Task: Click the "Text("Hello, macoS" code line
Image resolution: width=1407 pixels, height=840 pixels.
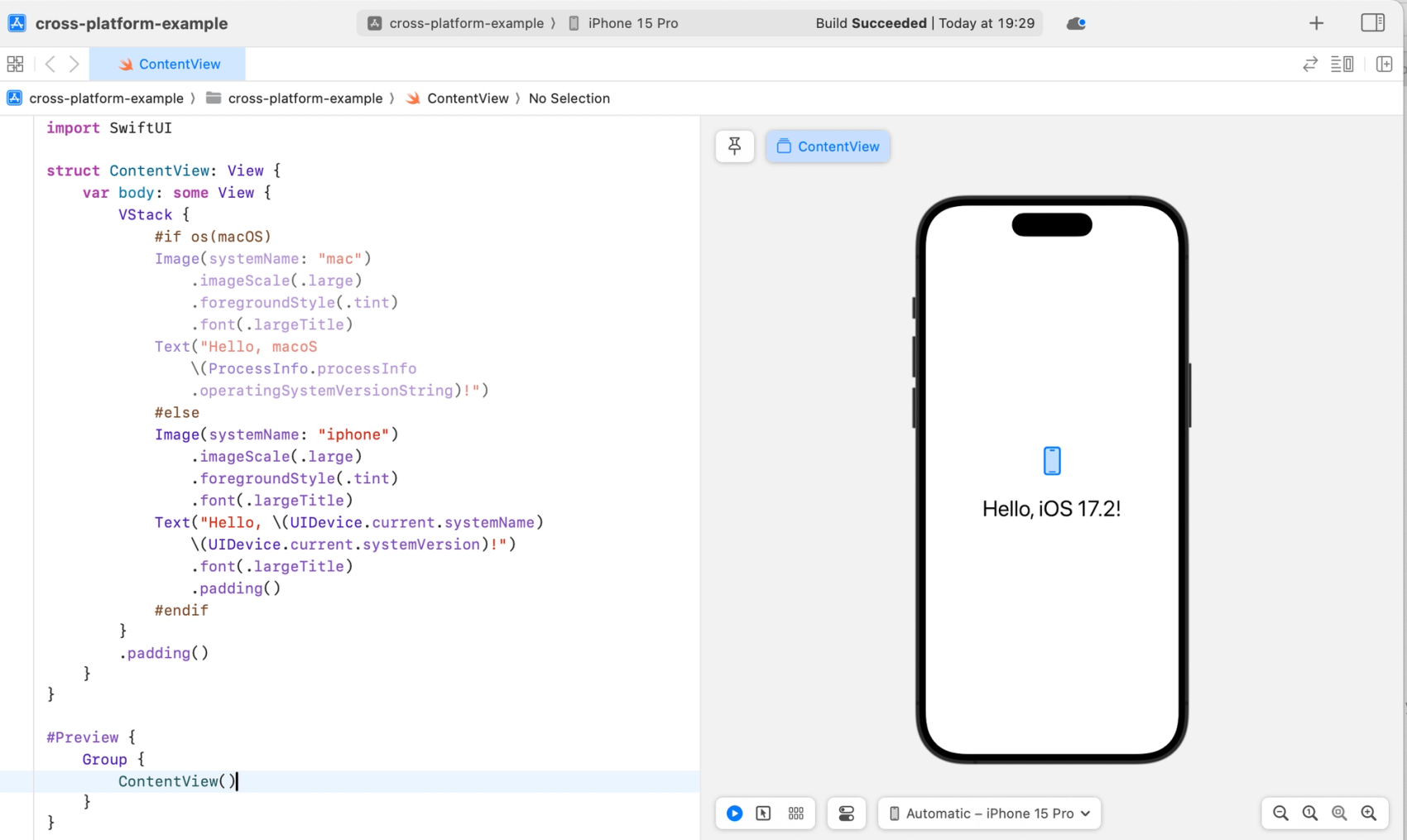Action: (236, 347)
